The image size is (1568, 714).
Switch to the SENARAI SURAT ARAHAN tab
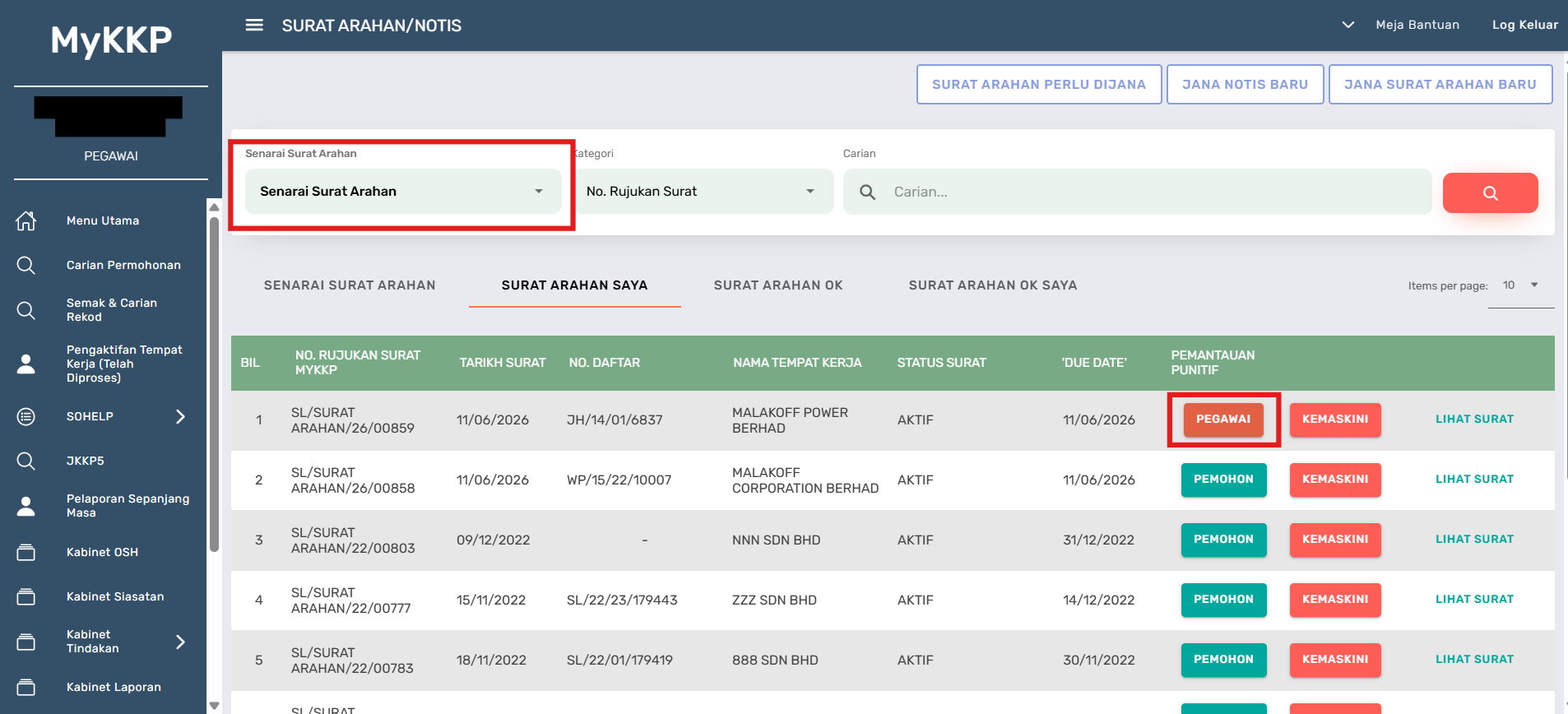pos(350,285)
